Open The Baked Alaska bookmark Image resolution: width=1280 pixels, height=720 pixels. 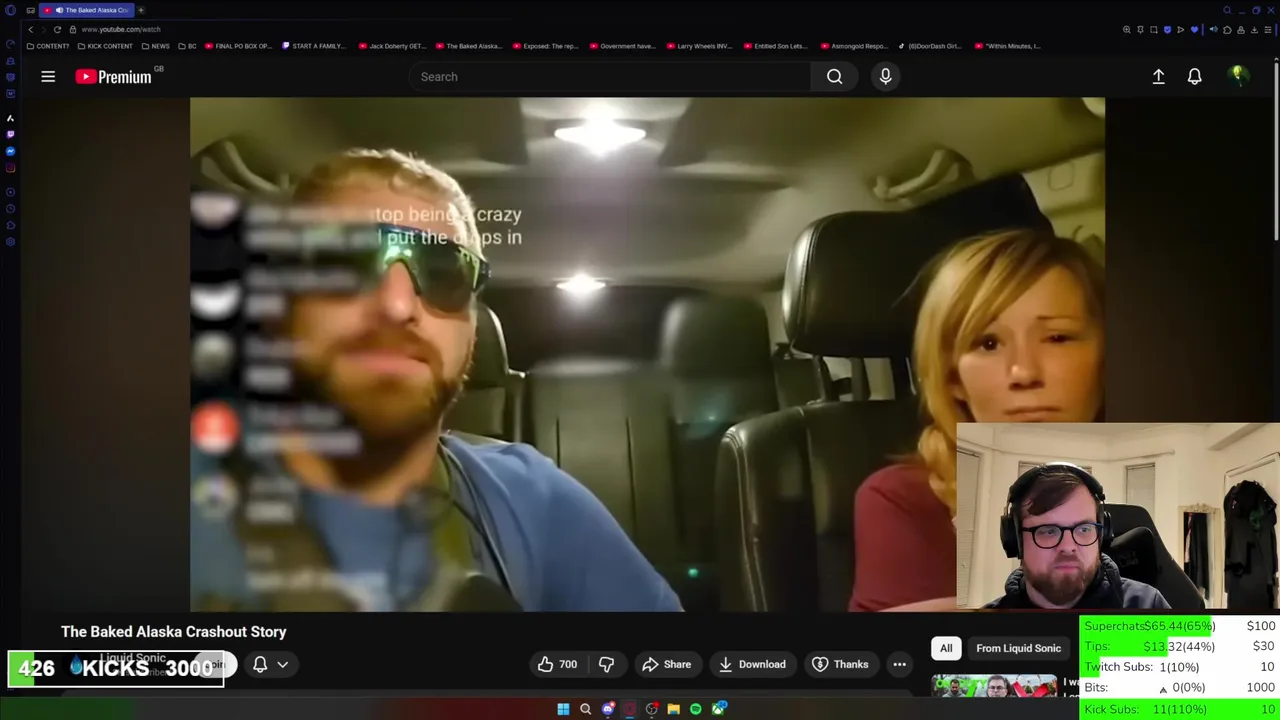click(468, 46)
